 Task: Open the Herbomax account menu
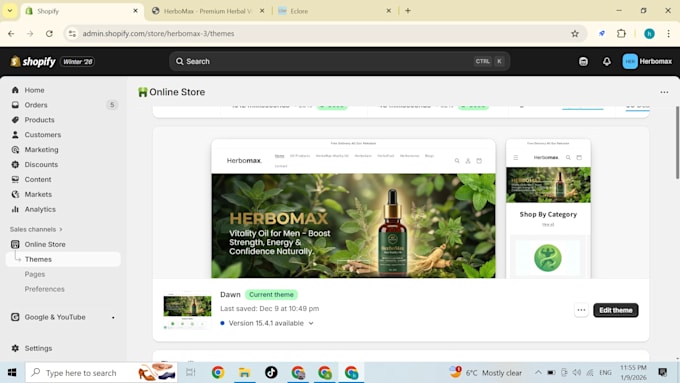[647, 62]
